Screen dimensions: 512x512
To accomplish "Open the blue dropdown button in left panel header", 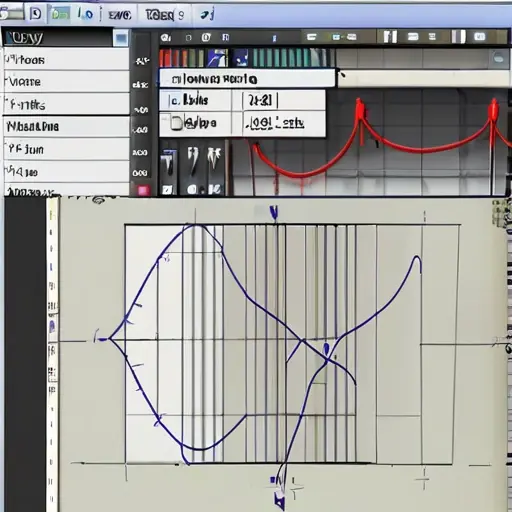I will point(120,38).
